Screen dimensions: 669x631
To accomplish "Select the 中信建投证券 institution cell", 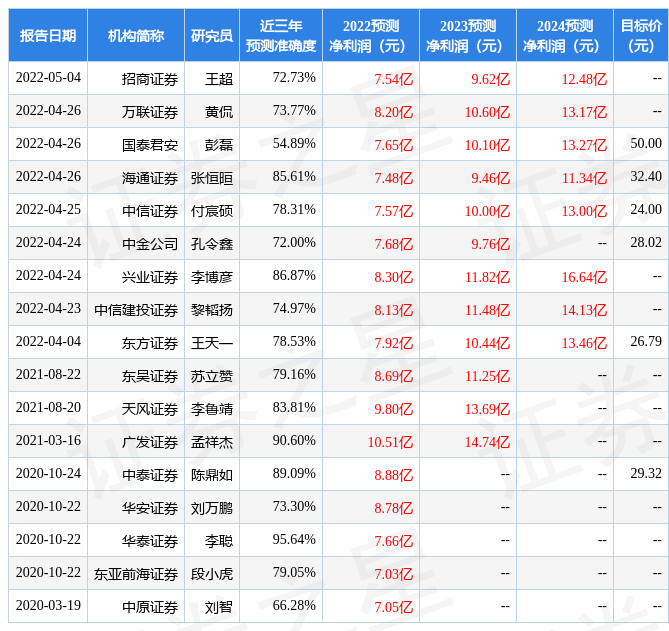I will (136, 310).
